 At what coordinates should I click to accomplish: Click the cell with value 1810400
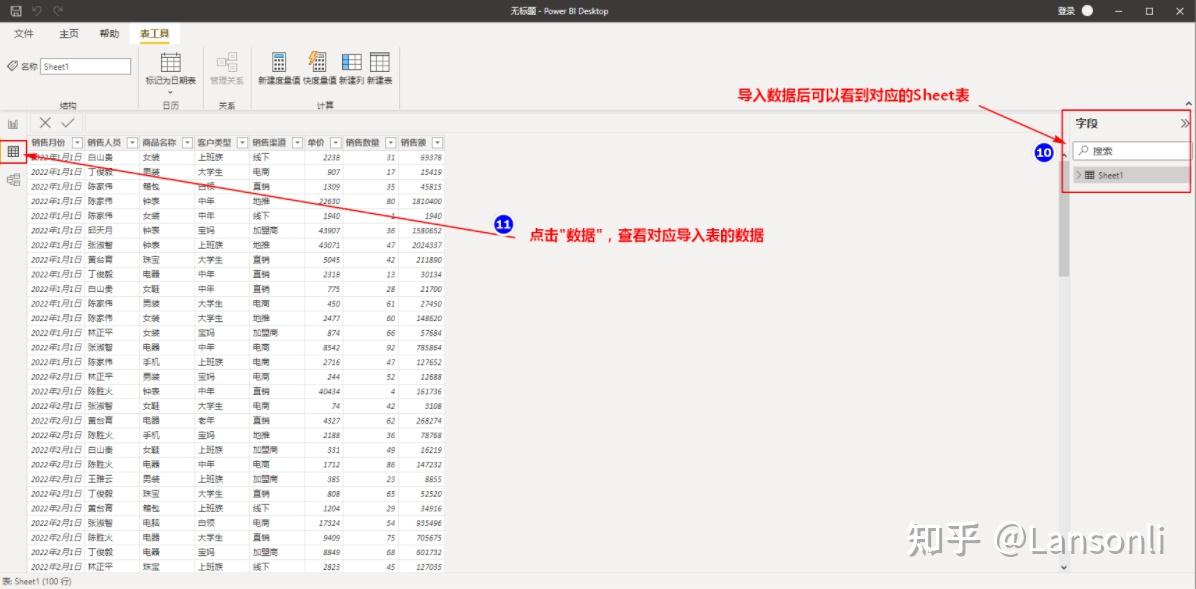tap(421, 201)
